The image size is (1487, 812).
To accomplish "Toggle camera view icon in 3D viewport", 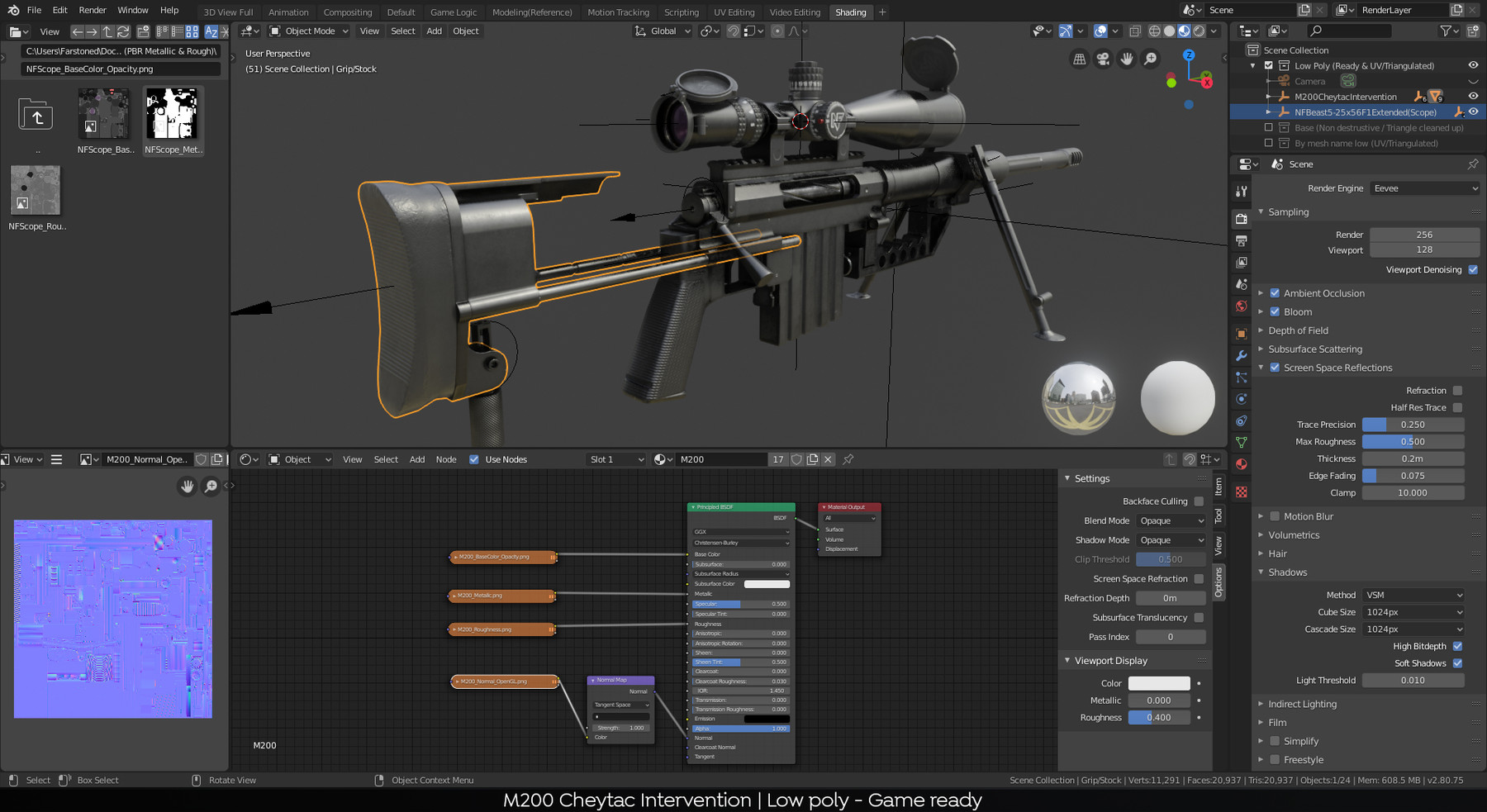I will pyautogui.click(x=1103, y=59).
